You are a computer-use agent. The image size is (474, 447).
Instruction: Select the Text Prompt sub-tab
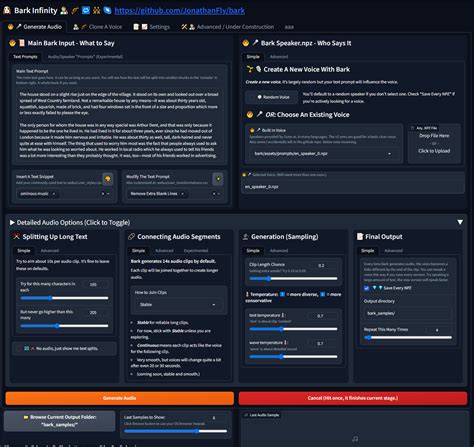click(25, 57)
